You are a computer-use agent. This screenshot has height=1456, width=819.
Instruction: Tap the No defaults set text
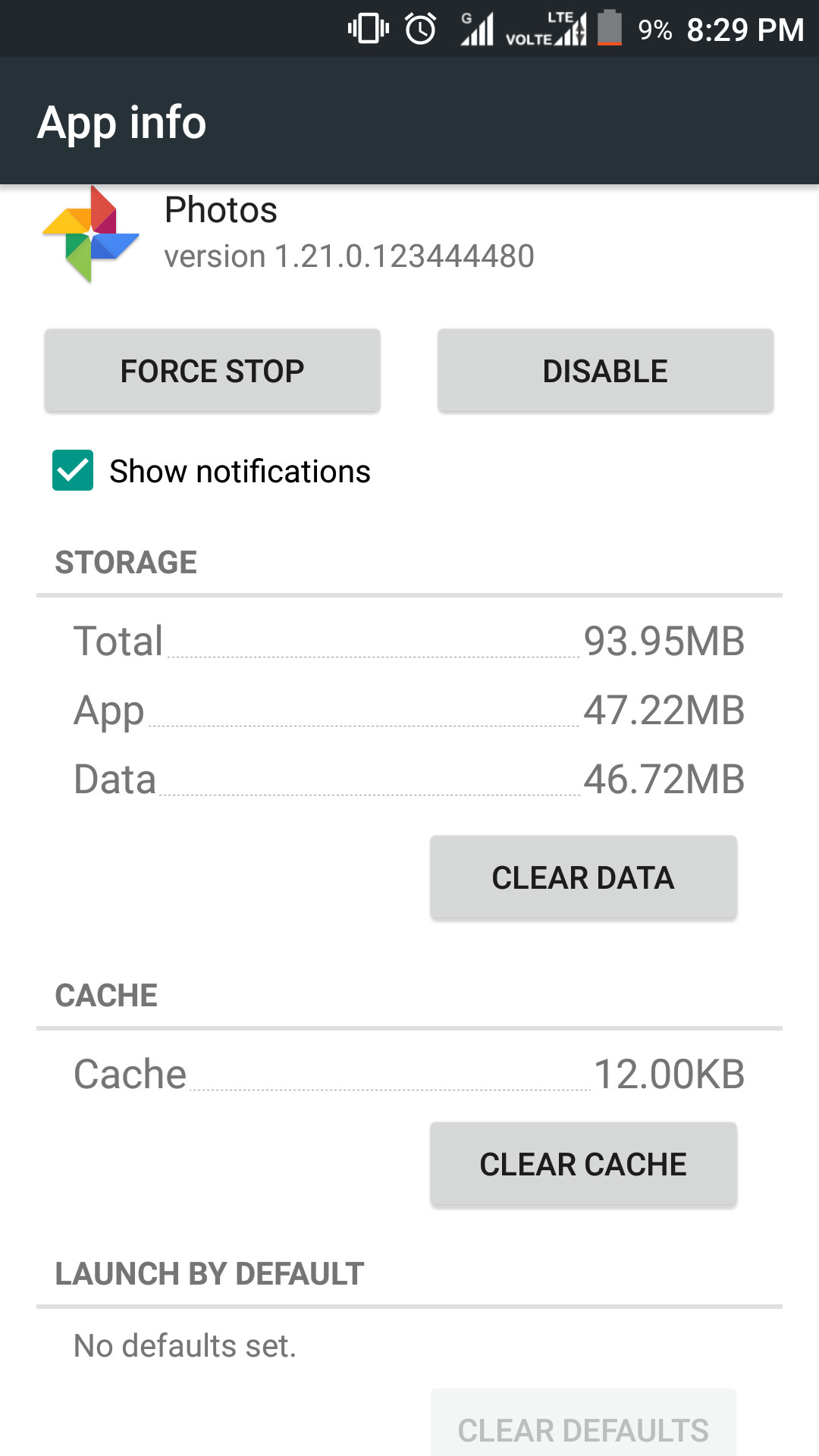(185, 1346)
